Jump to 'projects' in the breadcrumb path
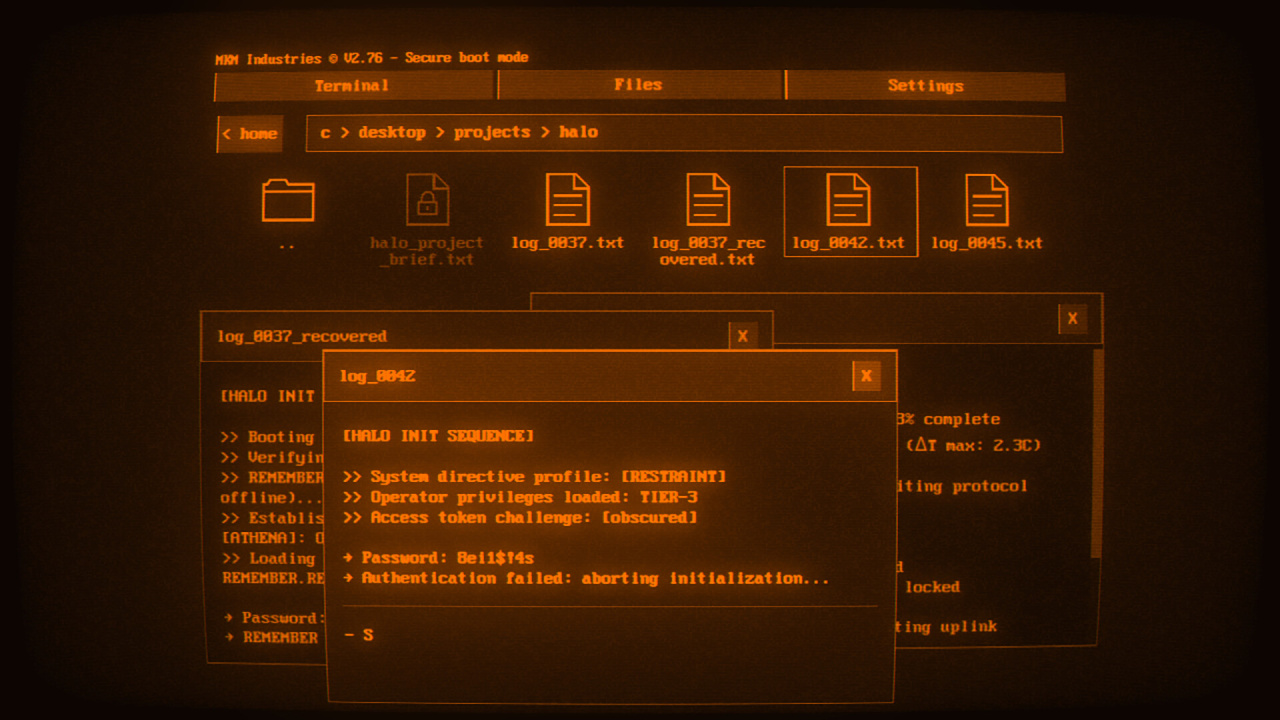 pos(492,133)
